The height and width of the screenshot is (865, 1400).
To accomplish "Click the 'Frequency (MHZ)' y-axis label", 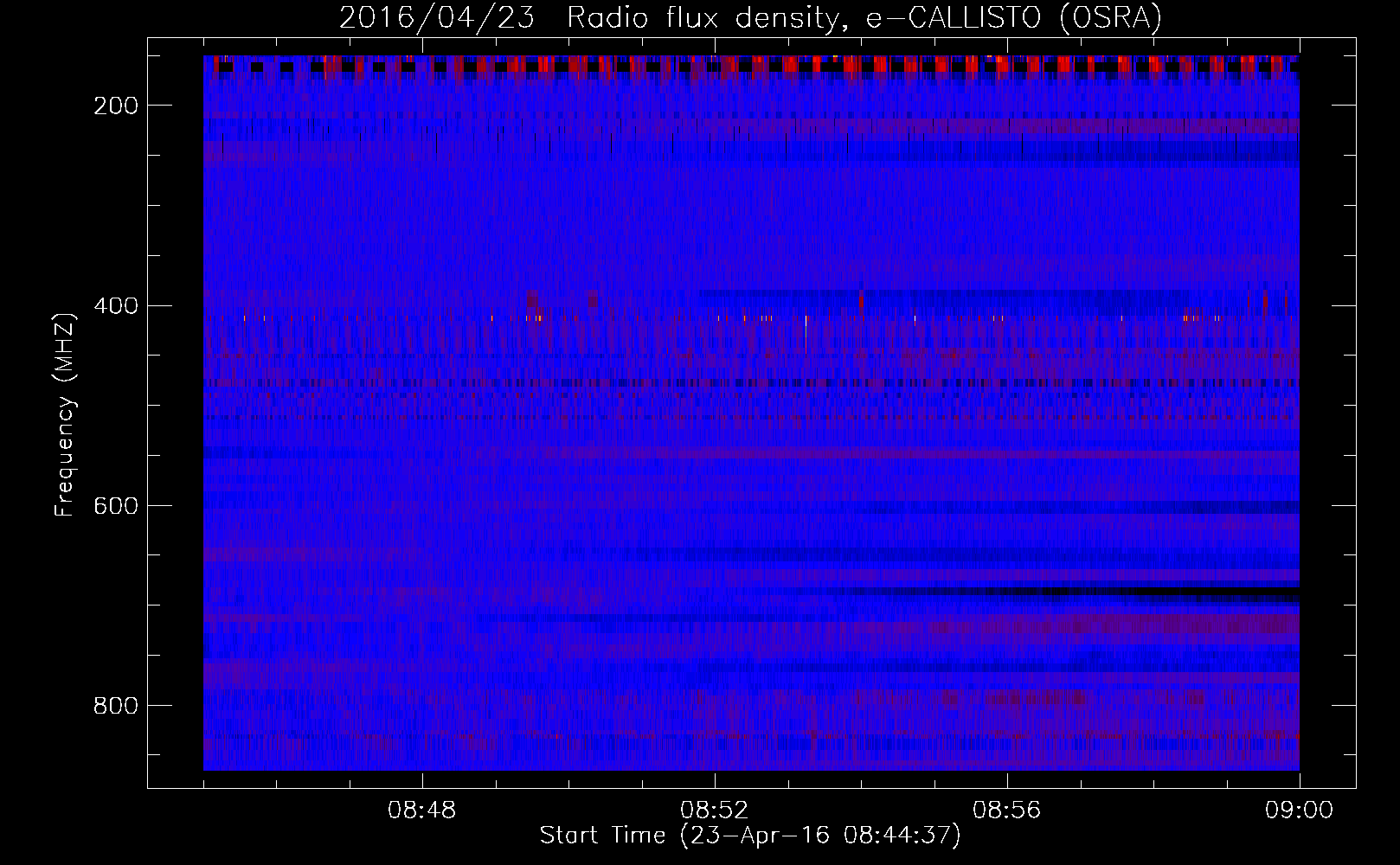I will (65, 414).
